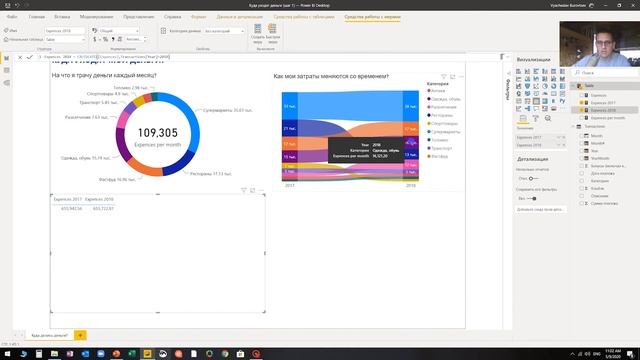The width and height of the screenshot is (640, 360).
Task: Open Excel from the taskbar
Action: pyautogui.click(x=132, y=354)
